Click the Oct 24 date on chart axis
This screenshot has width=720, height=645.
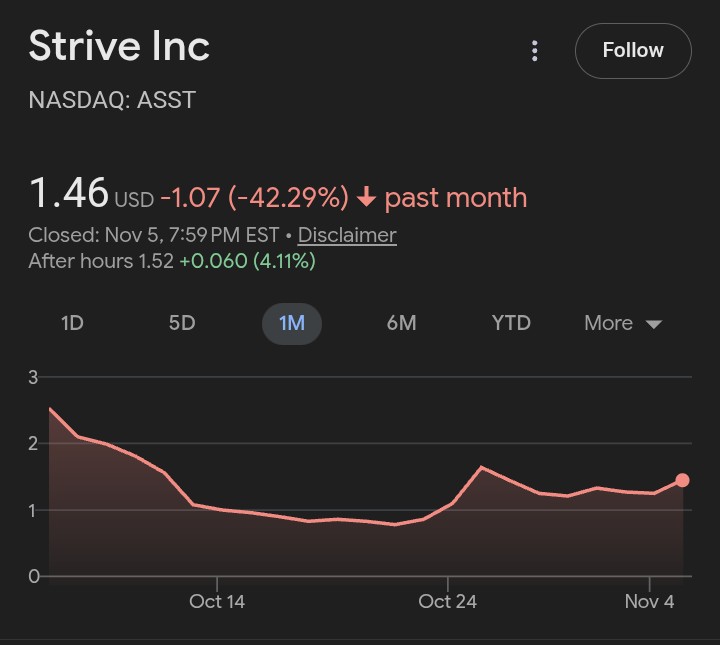click(x=448, y=601)
